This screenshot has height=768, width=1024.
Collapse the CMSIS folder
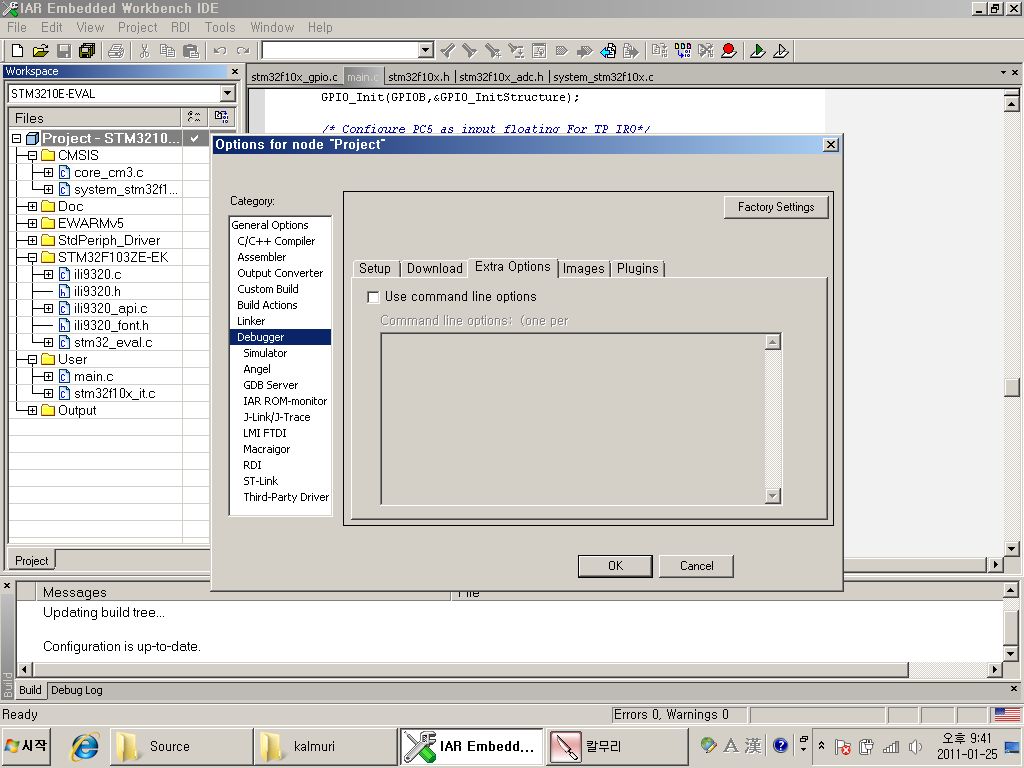(x=32, y=155)
